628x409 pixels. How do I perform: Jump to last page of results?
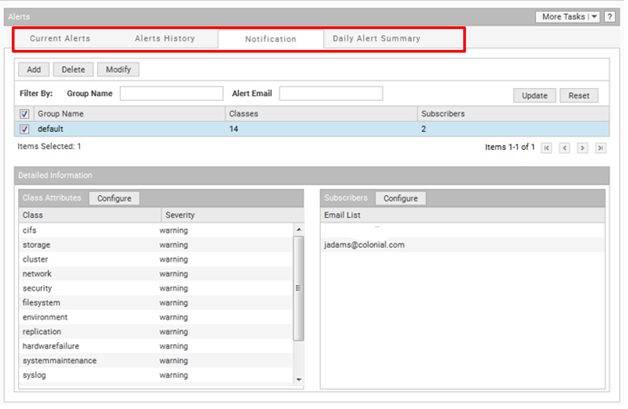pos(600,148)
